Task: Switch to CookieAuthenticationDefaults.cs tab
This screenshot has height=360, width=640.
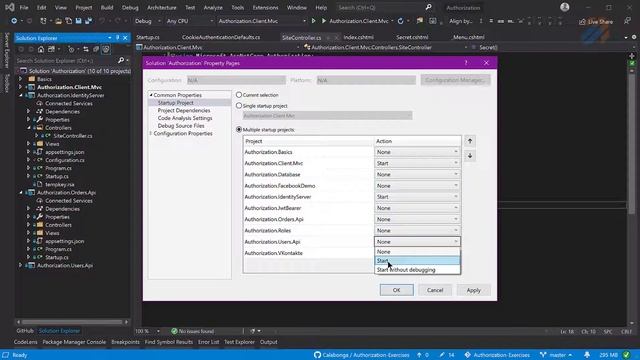Action: coord(221,37)
